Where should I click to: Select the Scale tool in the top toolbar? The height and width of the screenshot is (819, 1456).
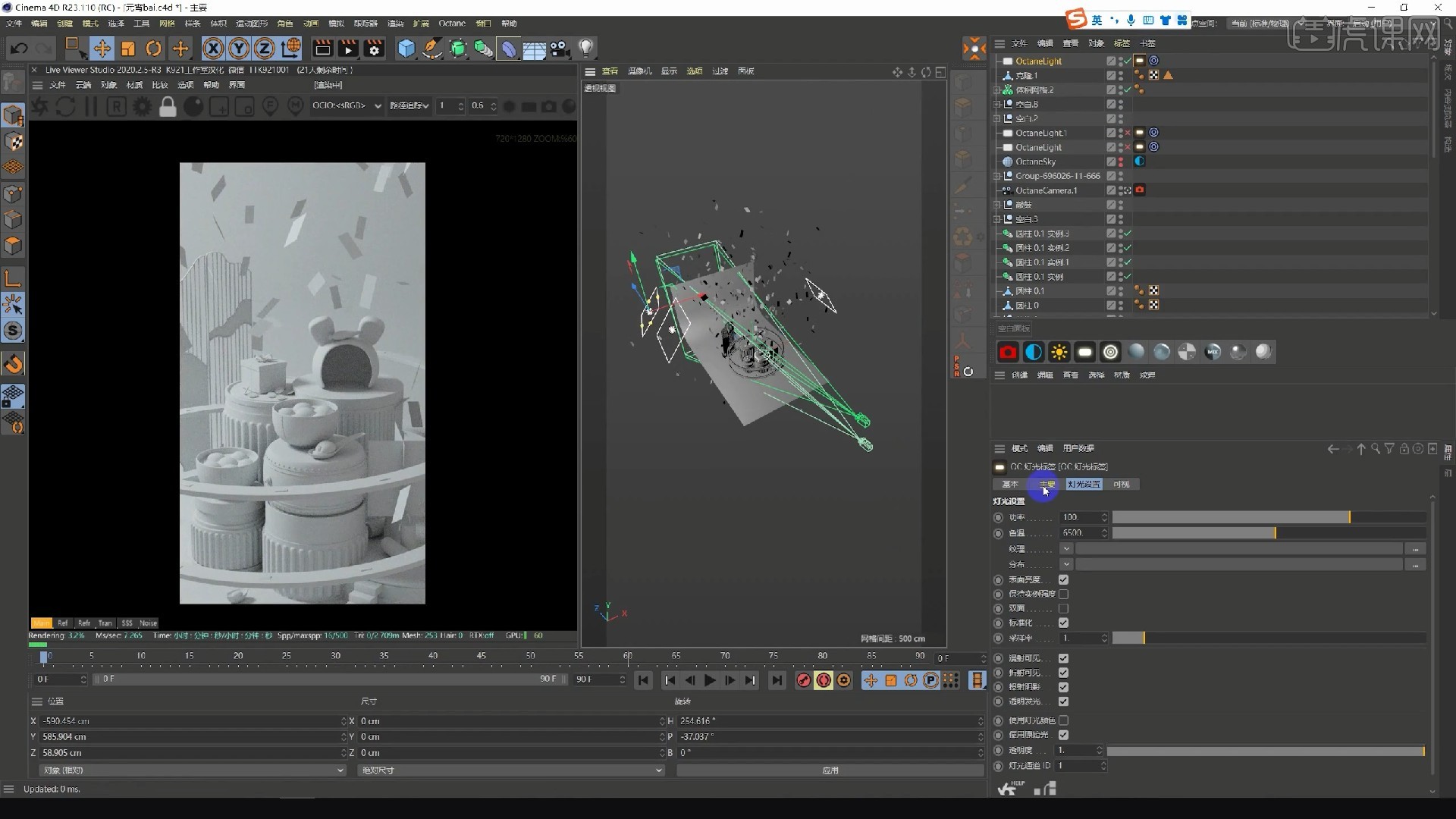click(127, 49)
